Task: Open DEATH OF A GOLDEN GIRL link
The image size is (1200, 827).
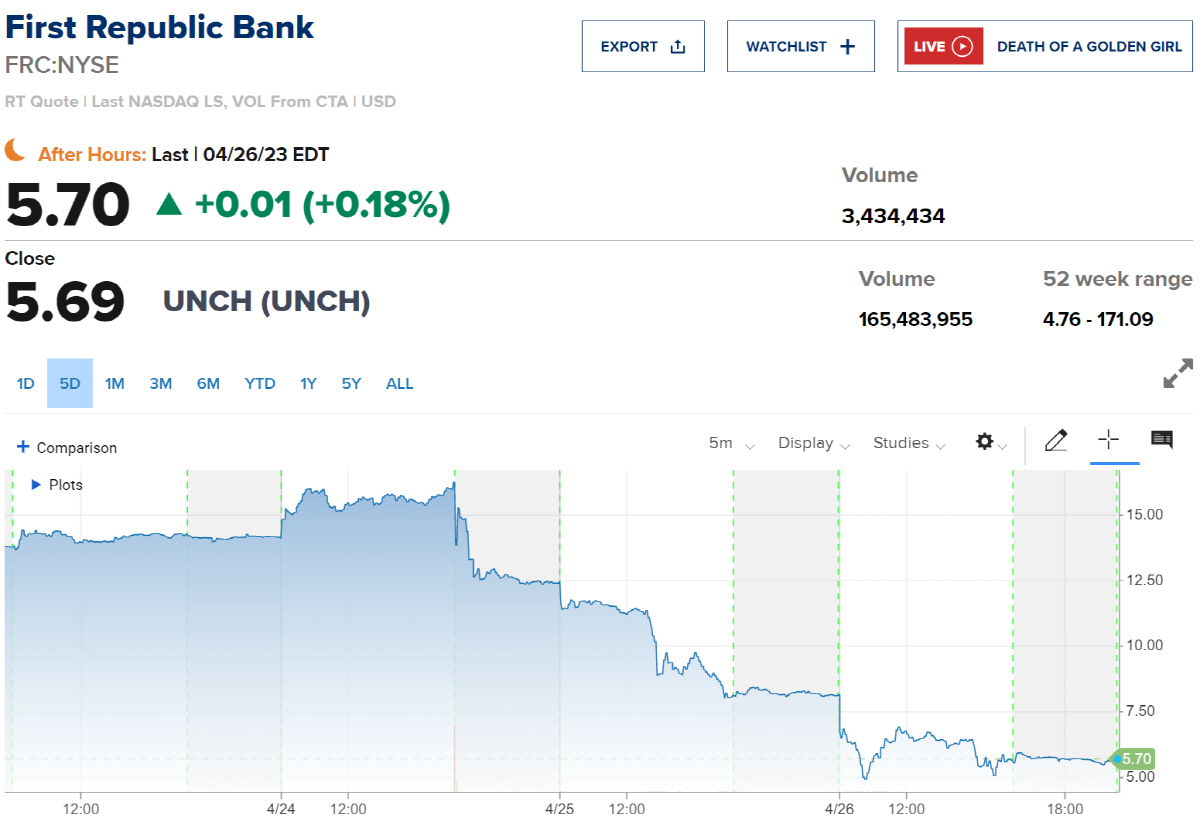Action: click(1090, 46)
